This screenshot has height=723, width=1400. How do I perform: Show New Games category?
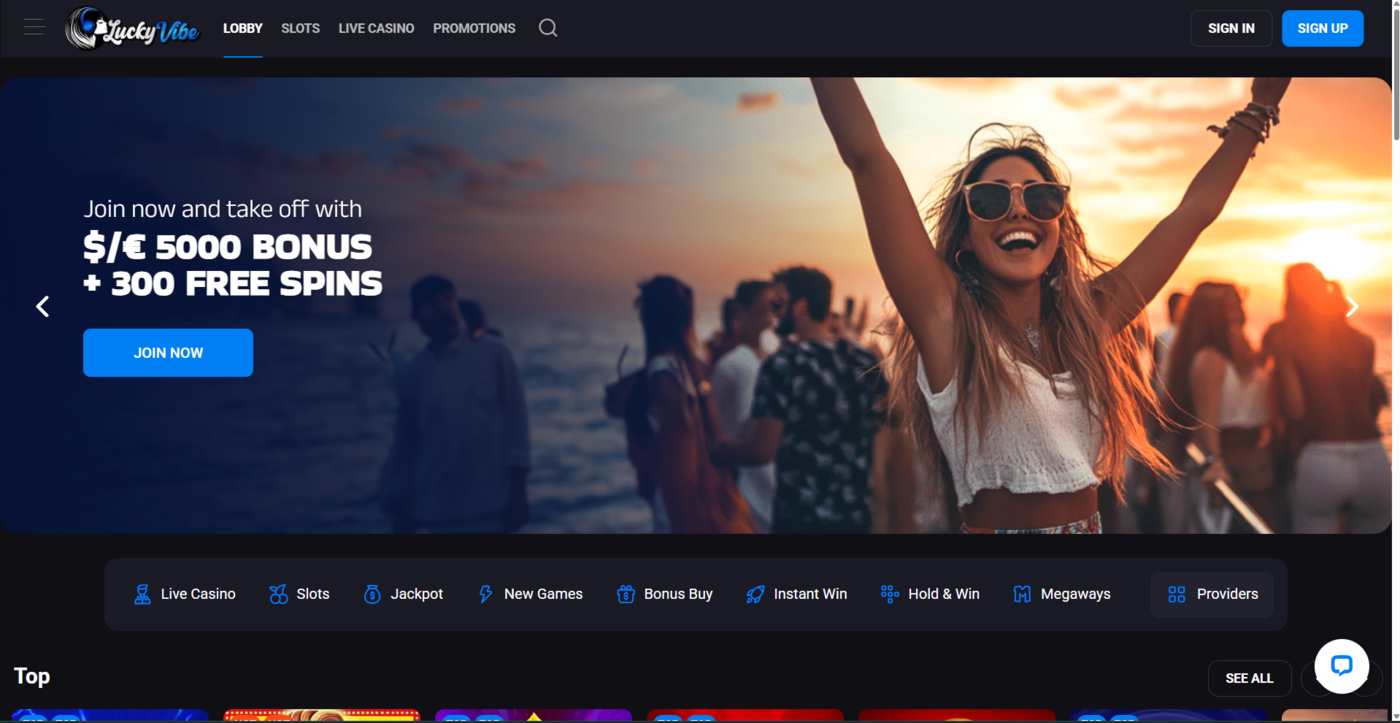[x=530, y=594]
